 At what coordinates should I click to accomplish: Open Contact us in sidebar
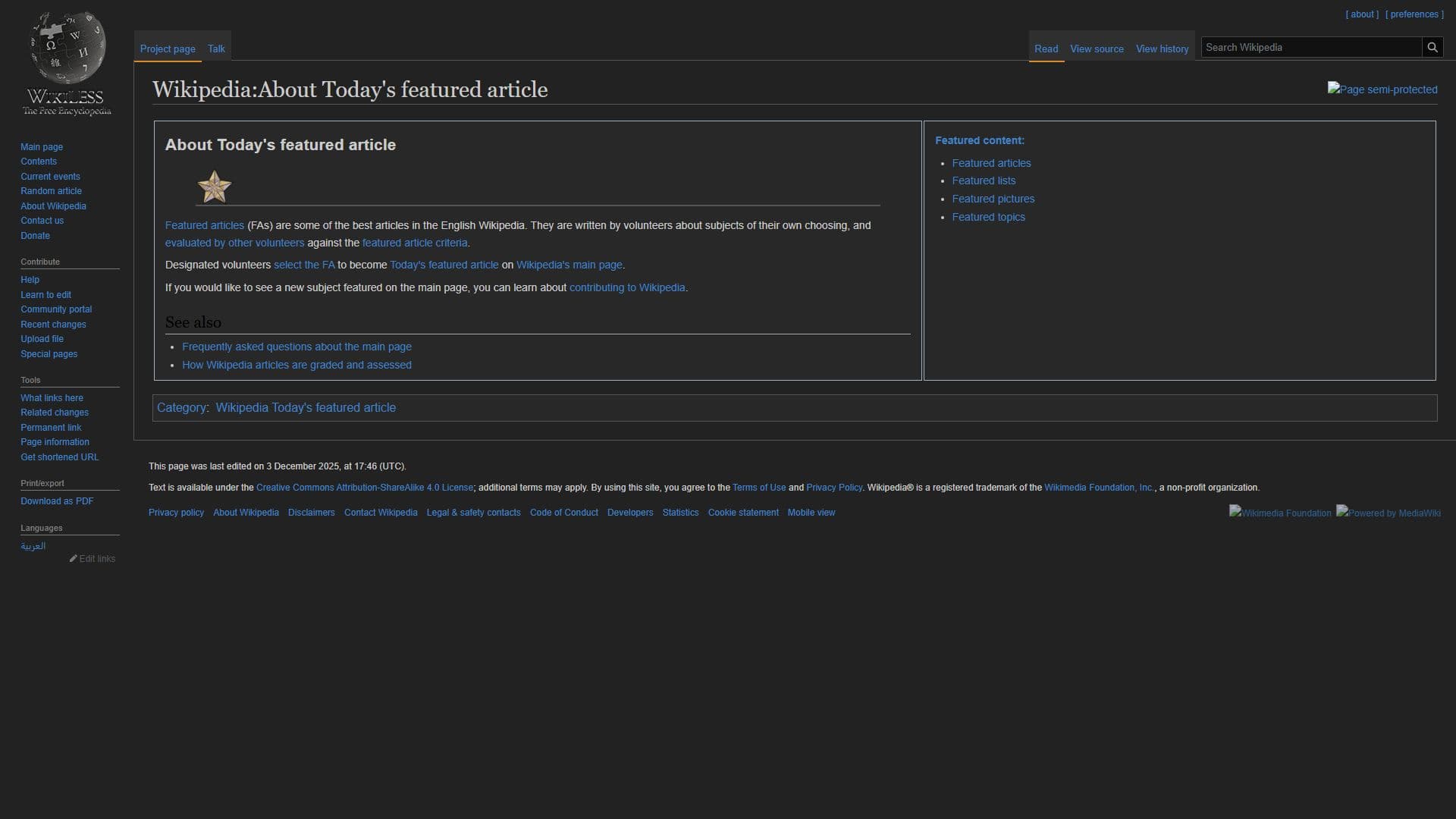(x=42, y=221)
